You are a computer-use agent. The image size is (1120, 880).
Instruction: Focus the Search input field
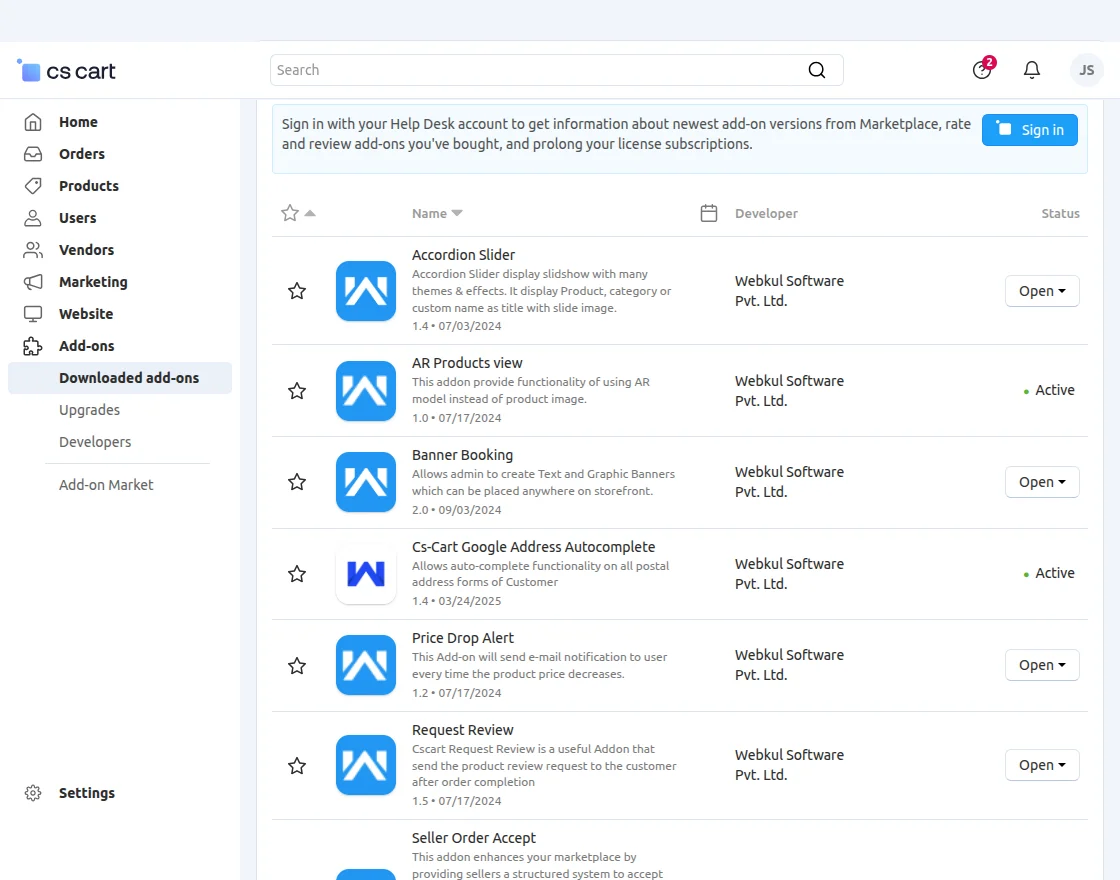(540, 70)
